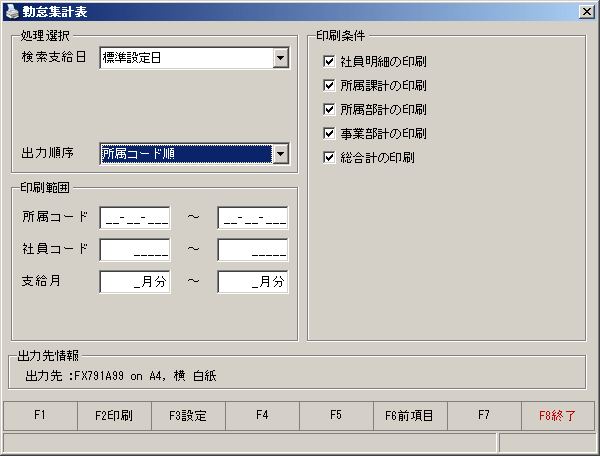Click the F7 function button
Screen dimensions: 600x456
pyautogui.click(x=484, y=415)
